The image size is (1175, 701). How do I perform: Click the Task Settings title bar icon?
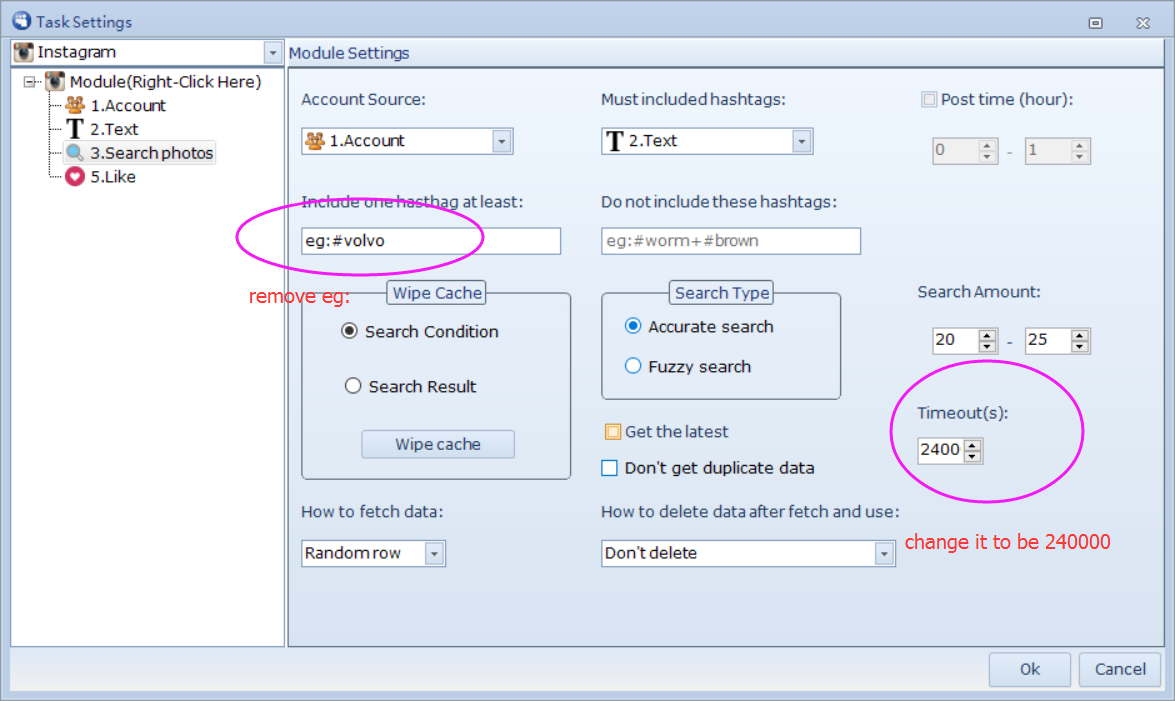pos(20,21)
